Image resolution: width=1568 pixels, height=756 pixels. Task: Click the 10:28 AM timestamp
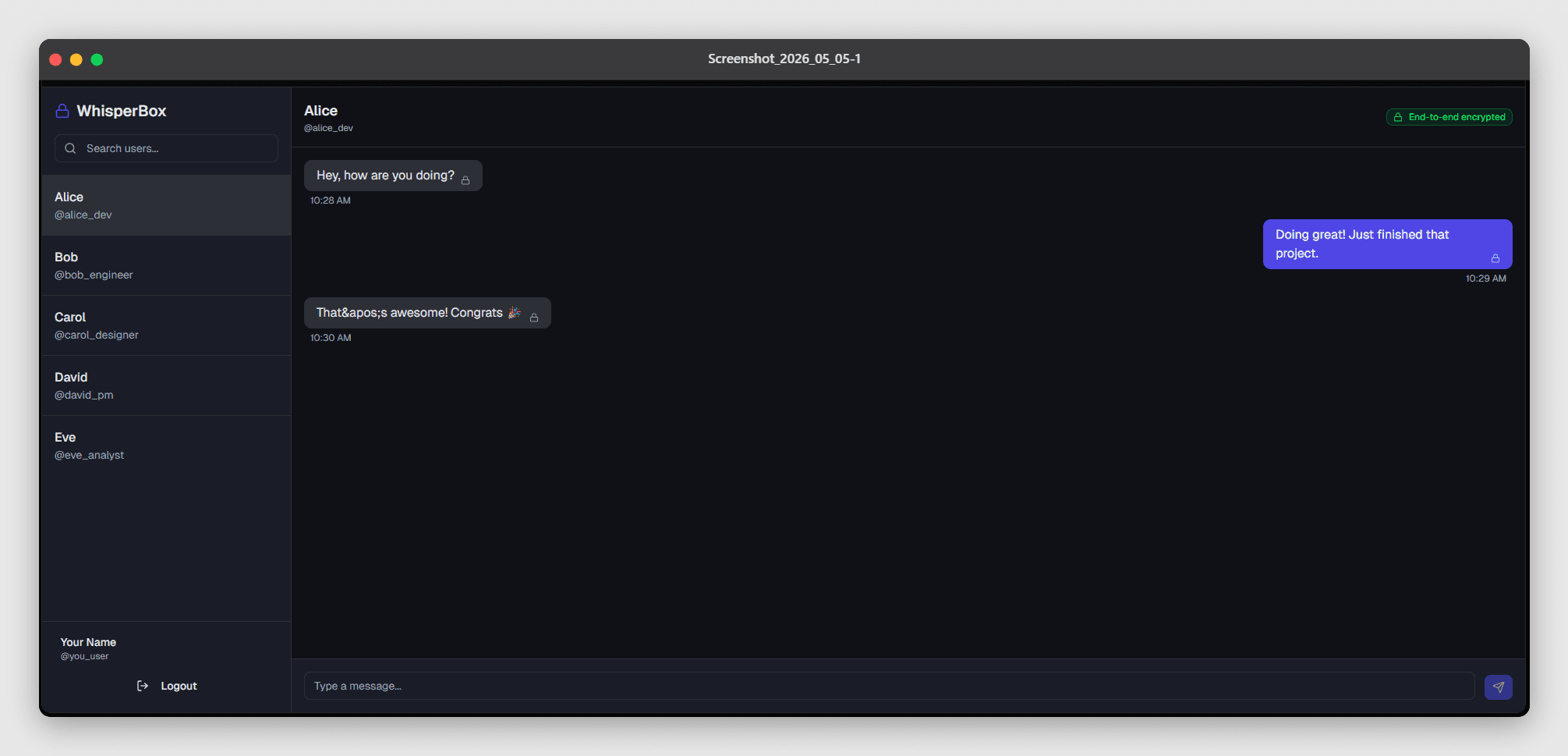pos(331,201)
